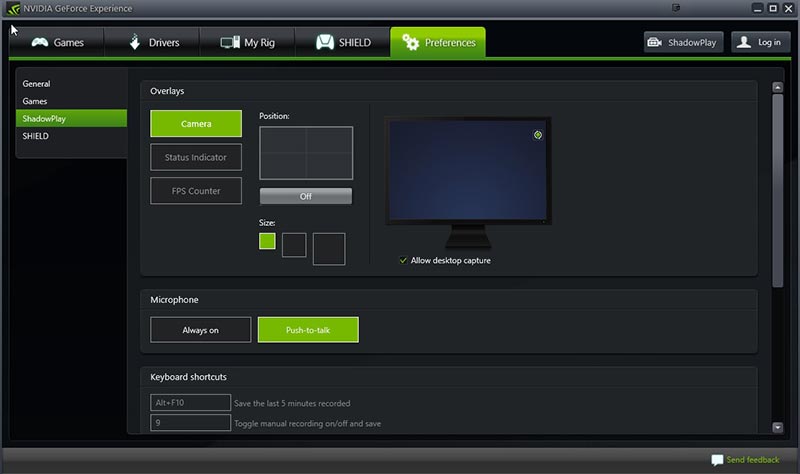Click the Alt+F10 shortcut input field
This screenshot has width=800, height=474.
click(190, 403)
